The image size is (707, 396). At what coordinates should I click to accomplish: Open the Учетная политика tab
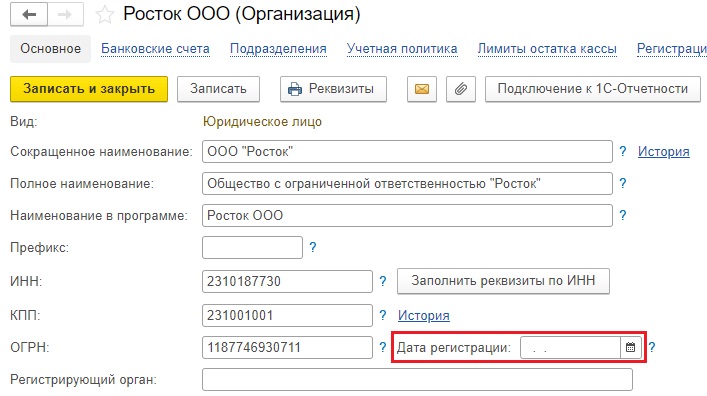[x=402, y=49]
